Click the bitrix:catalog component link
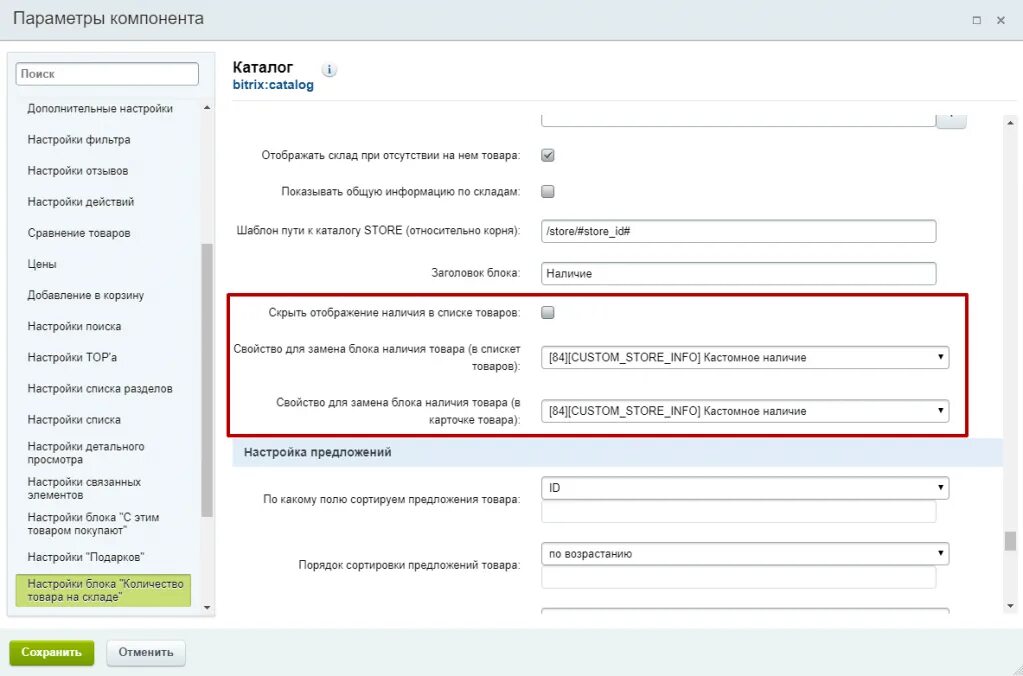 (273, 85)
